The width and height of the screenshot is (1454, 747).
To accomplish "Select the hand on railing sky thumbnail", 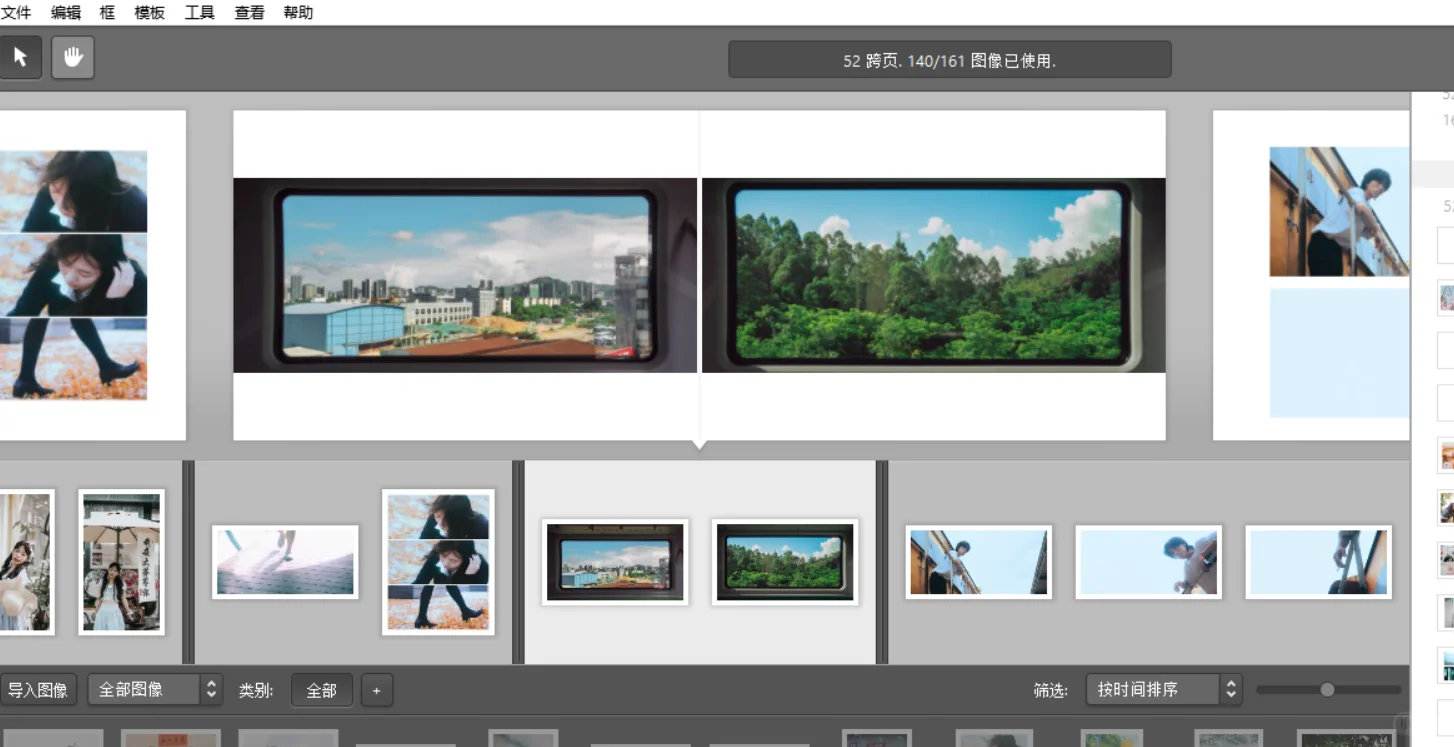I will (1318, 562).
